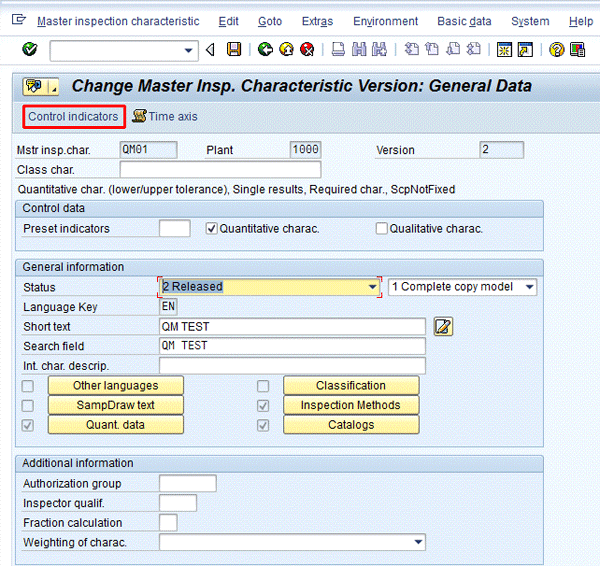Click the Authorization group field
Screen dimensions: 600x566
point(188,483)
